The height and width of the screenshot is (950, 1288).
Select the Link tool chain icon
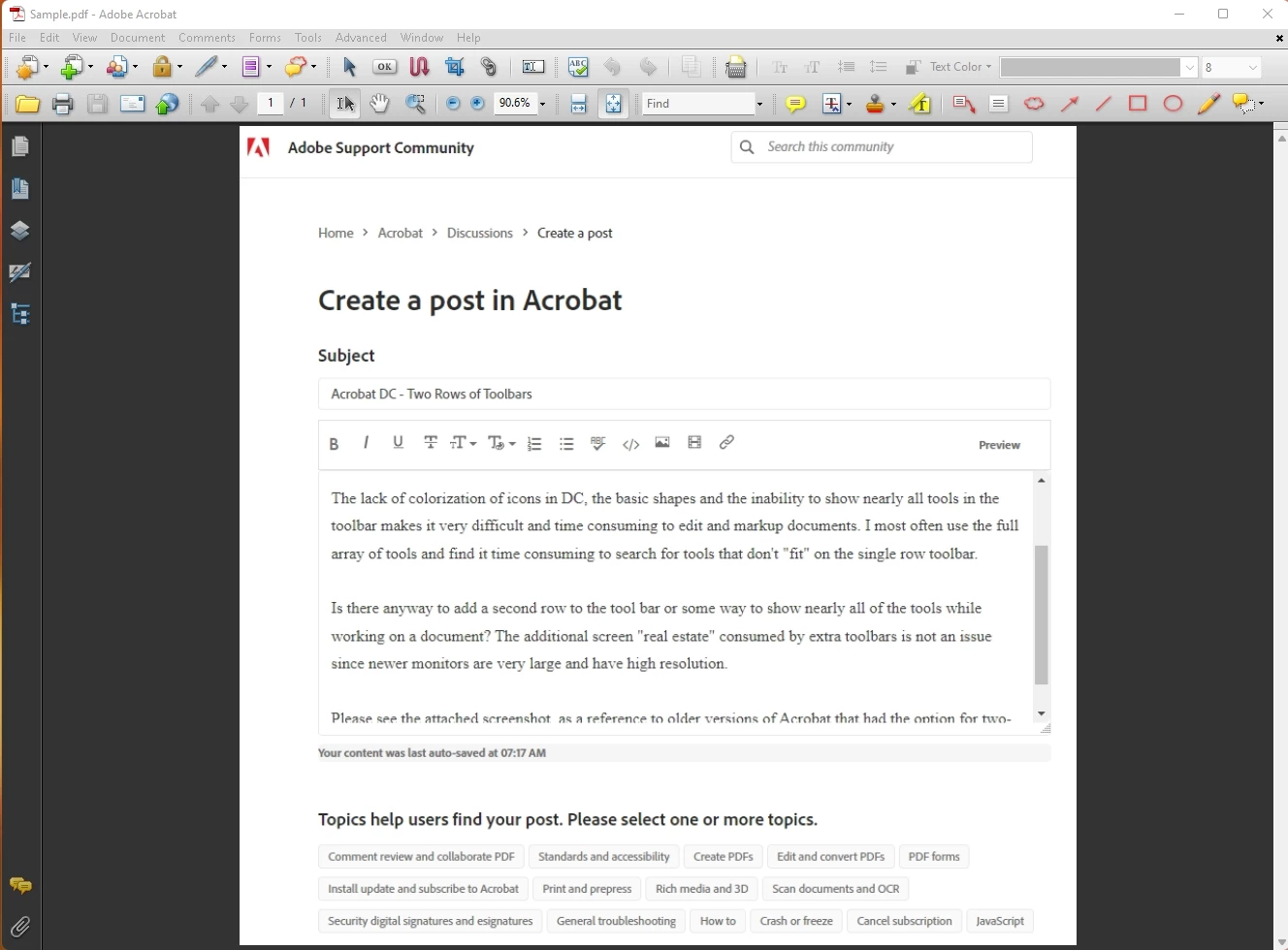pos(490,67)
